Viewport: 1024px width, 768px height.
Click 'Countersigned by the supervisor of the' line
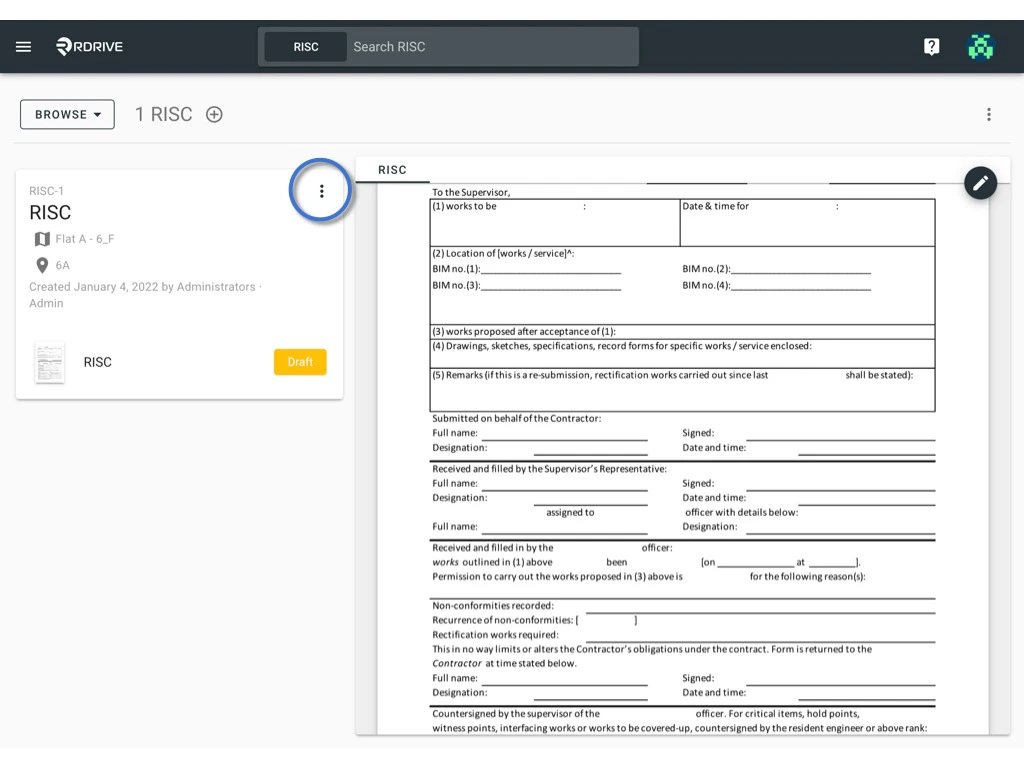(645, 714)
